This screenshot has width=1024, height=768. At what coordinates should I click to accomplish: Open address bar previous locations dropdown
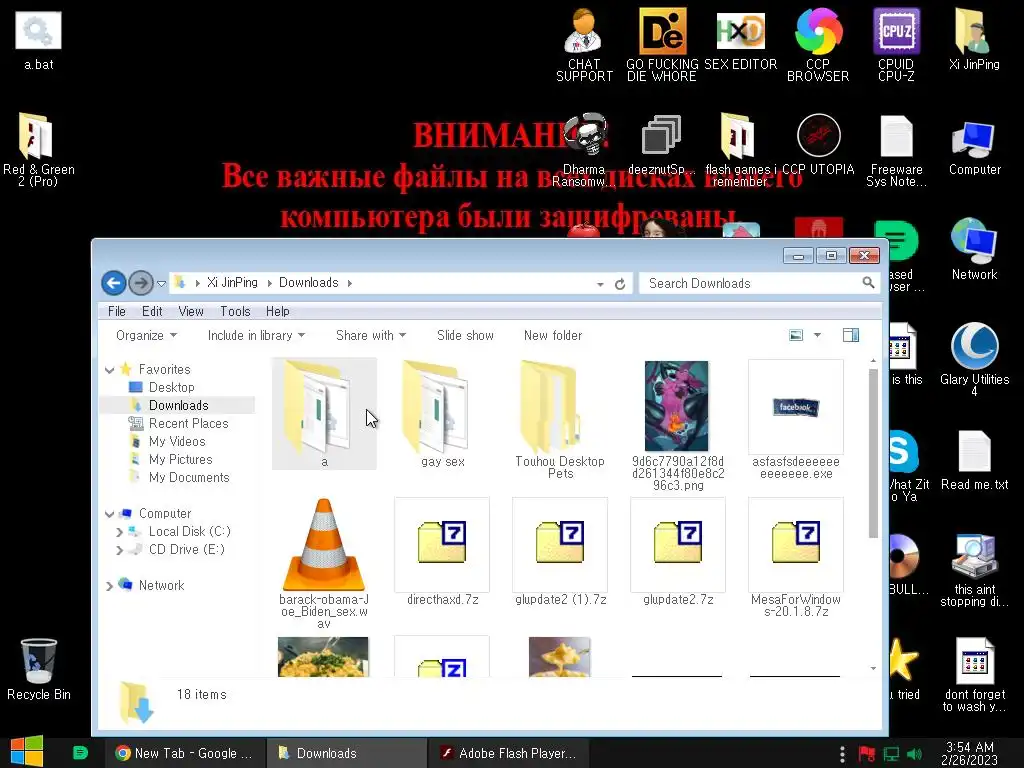pos(600,284)
